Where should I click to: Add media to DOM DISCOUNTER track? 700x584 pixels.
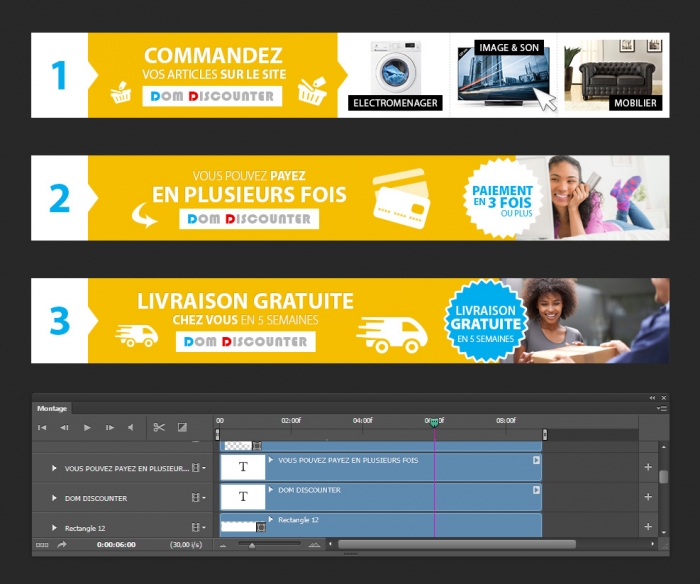point(648,496)
